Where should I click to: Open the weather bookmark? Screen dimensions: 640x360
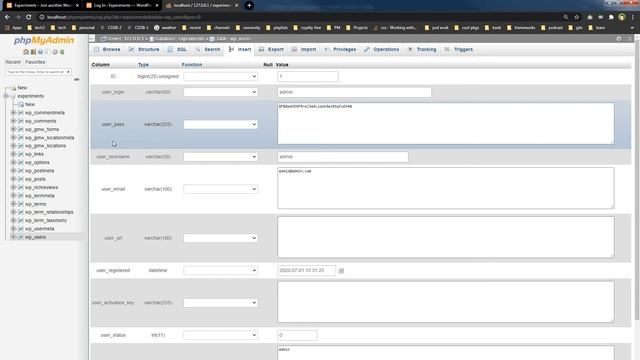pyautogui.click(x=165, y=28)
